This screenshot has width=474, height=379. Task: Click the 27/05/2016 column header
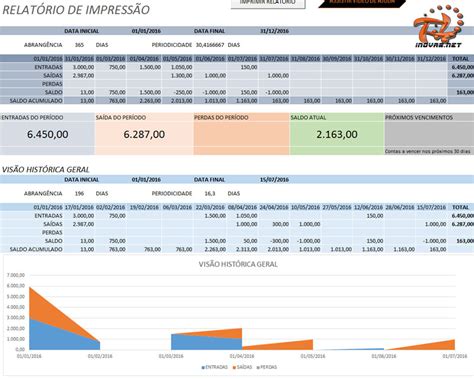tap(337, 207)
